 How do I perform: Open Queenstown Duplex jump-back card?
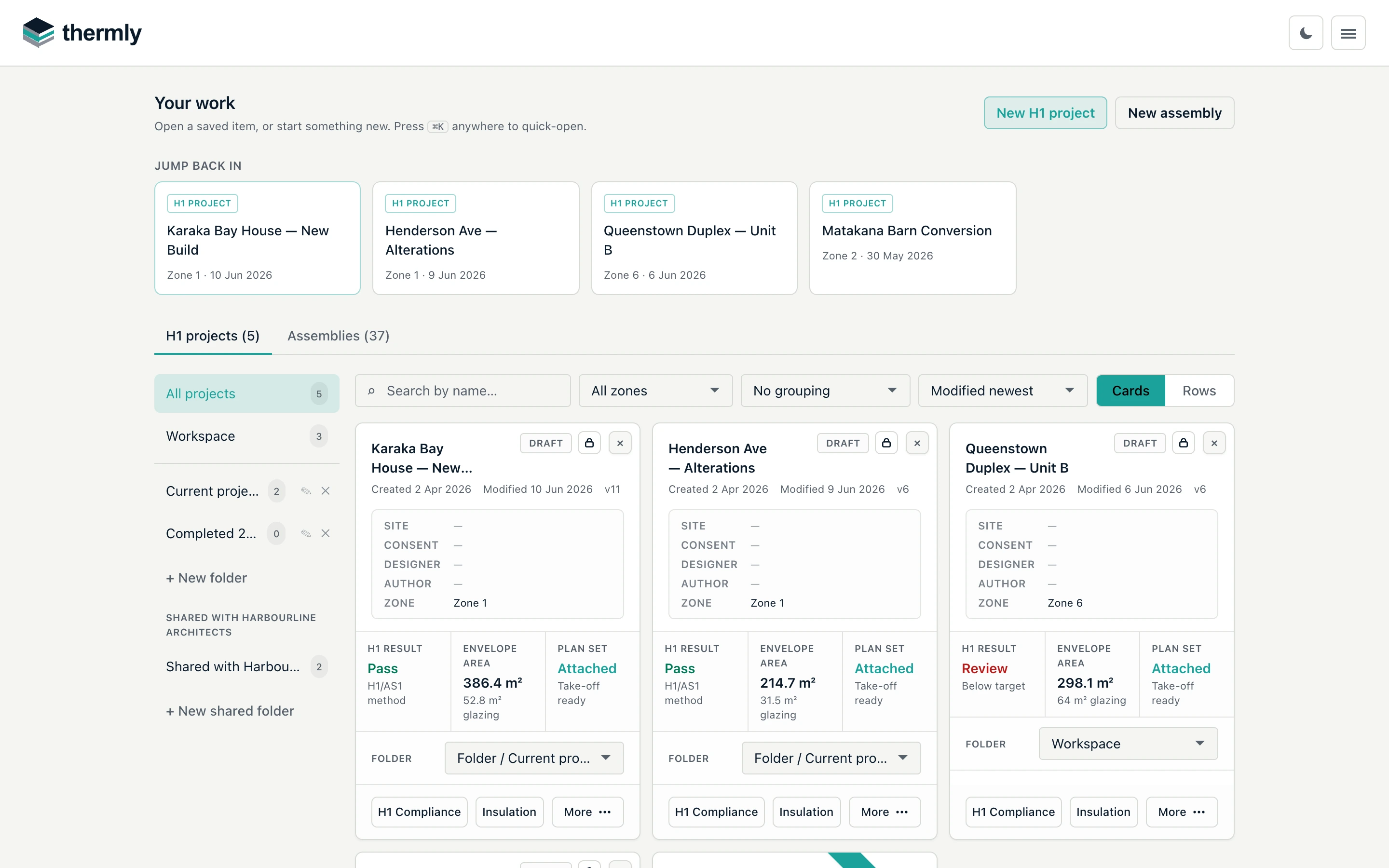pyautogui.click(x=694, y=238)
